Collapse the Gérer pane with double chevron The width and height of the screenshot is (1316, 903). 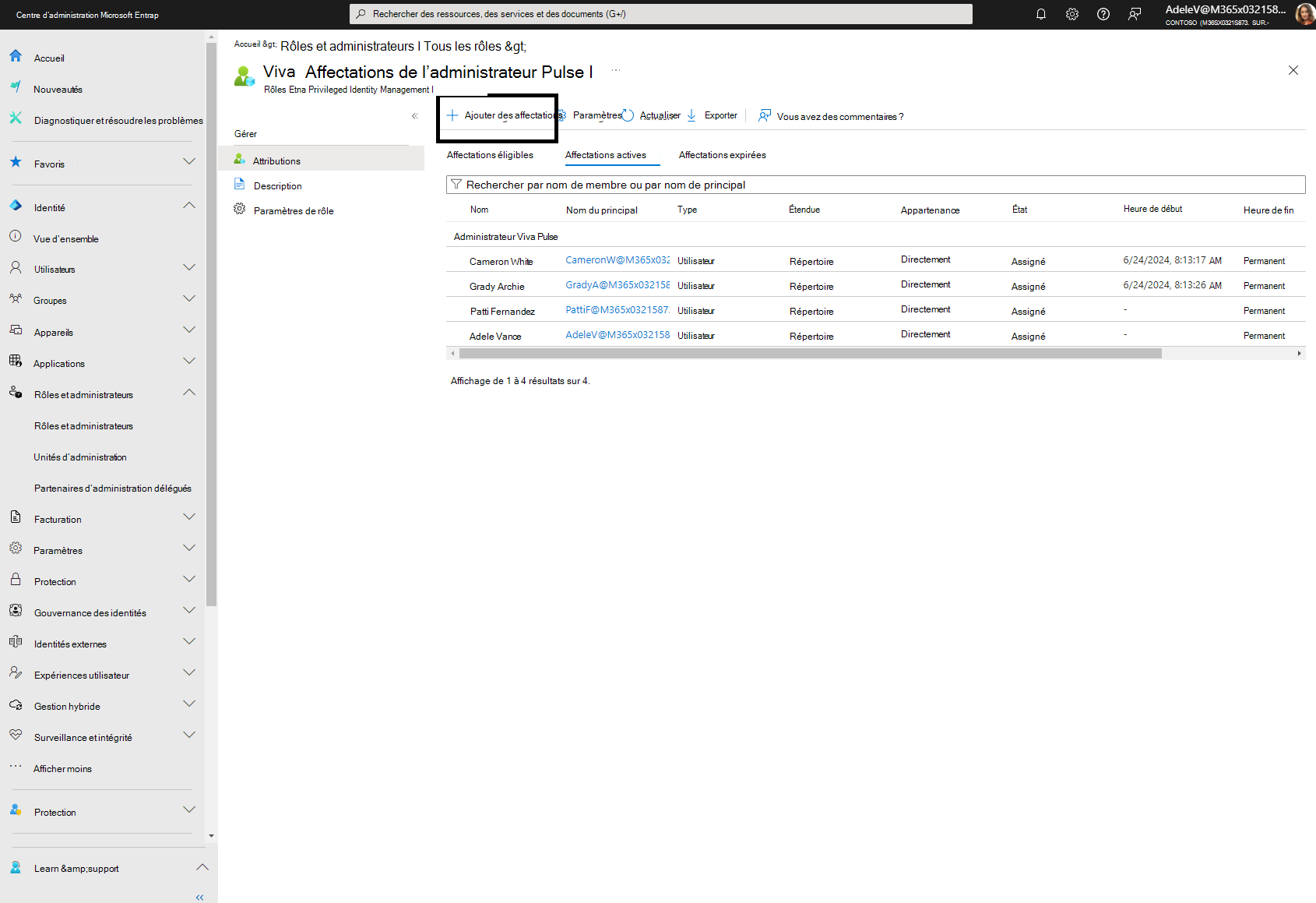[414, 116]
